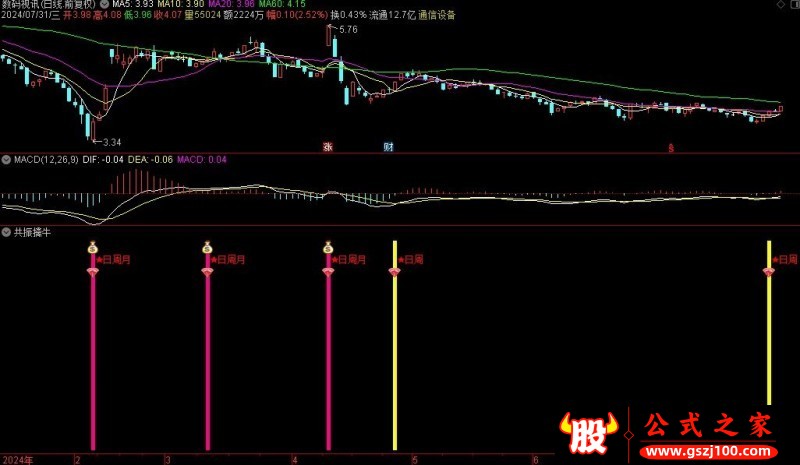Screen dimensions: 800x465
Task: Click the red gem icon on the rightmost yellow bar
Action: pos(769,272)
